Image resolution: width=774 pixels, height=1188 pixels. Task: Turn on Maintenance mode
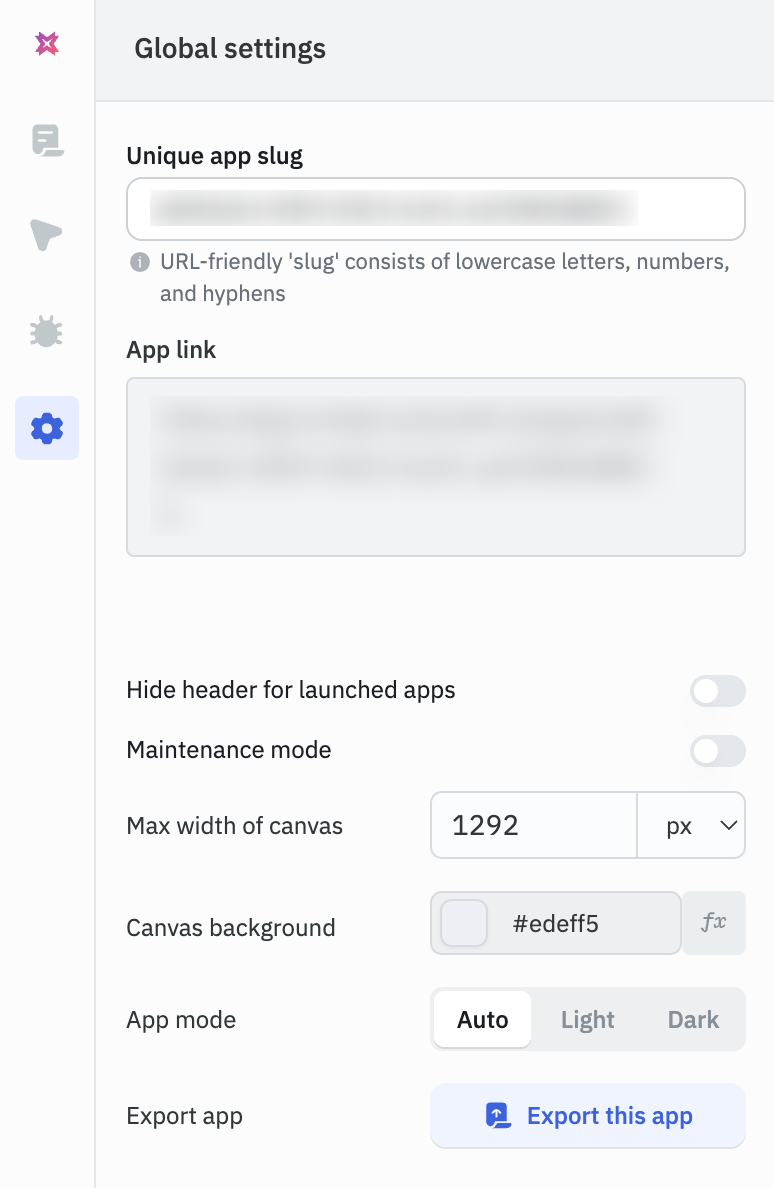pos(717,751)
